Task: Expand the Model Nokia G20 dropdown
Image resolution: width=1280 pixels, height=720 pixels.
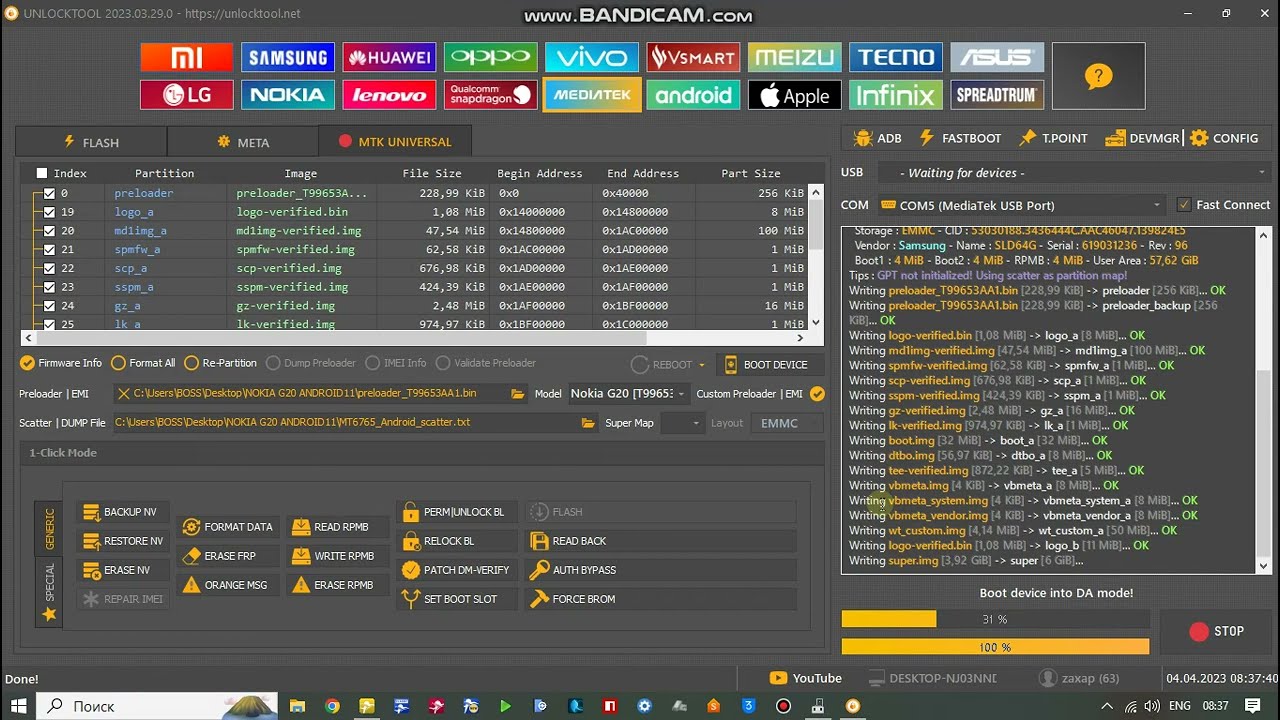Action: 629,394
